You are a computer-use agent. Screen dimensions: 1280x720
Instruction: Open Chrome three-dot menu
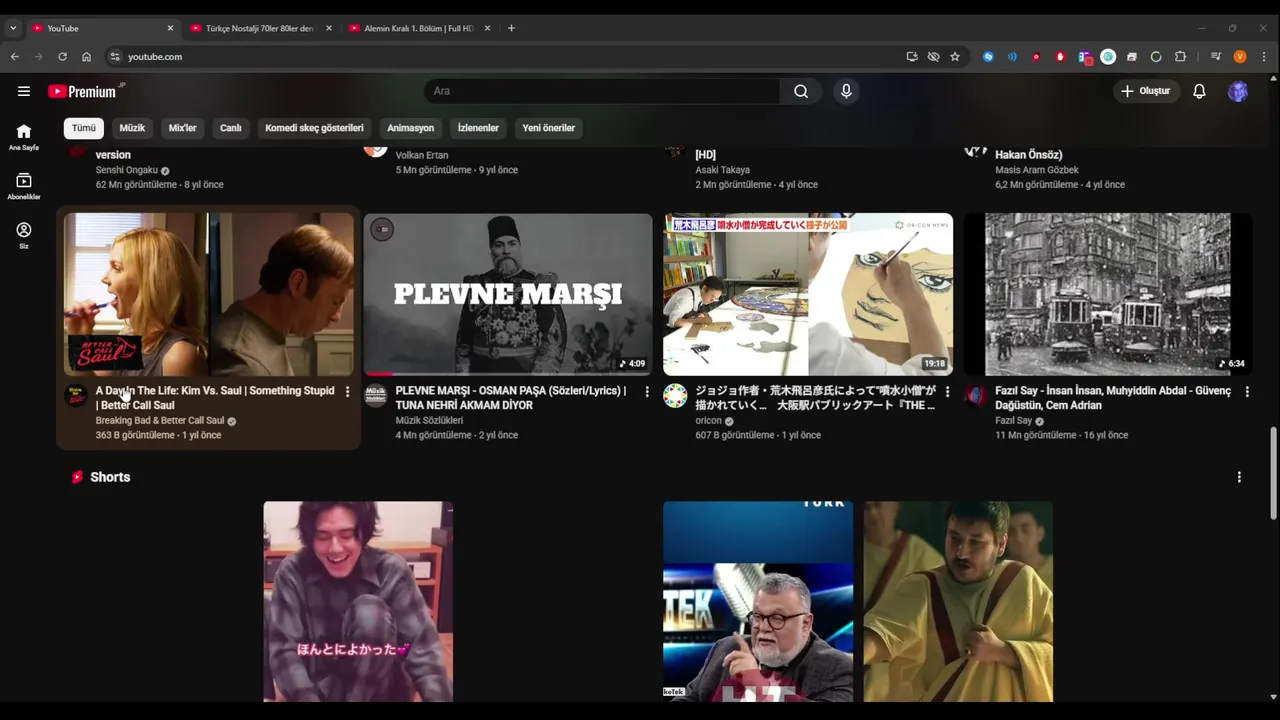pos(1264,57)
